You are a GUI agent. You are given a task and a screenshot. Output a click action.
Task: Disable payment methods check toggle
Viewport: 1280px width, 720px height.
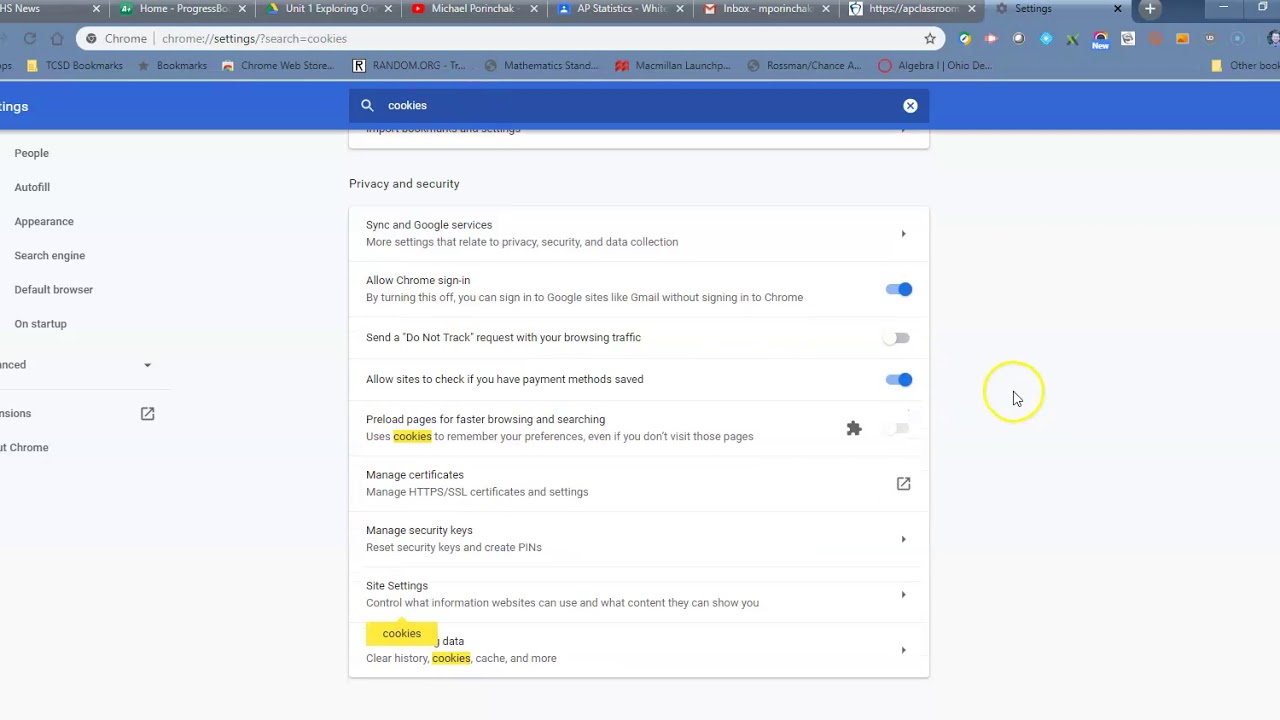899,380
